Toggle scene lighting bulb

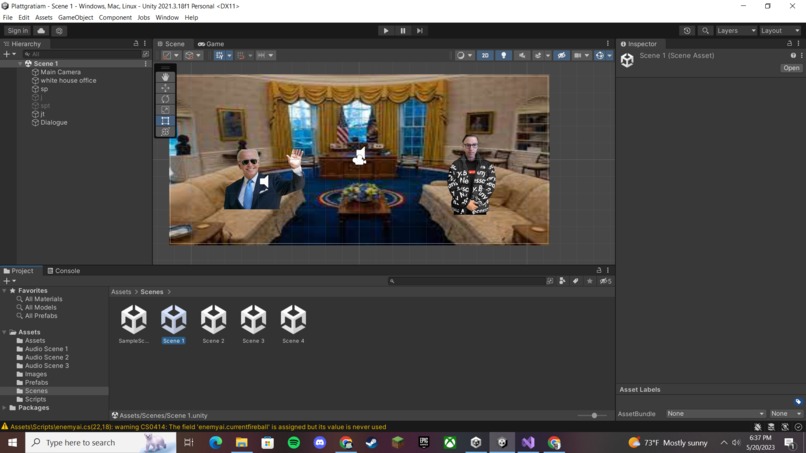pyautogui.click(x=503, y=56)
